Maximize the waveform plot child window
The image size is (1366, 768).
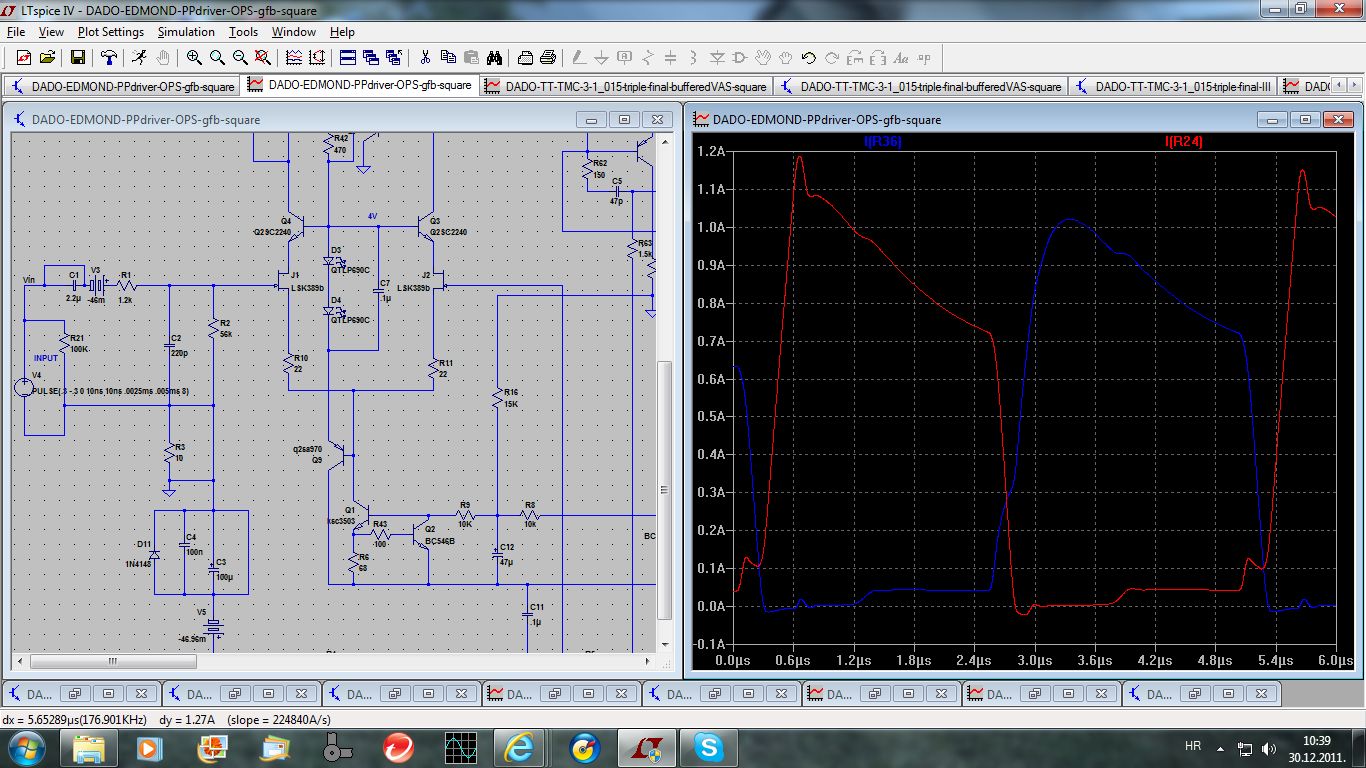1305,119
